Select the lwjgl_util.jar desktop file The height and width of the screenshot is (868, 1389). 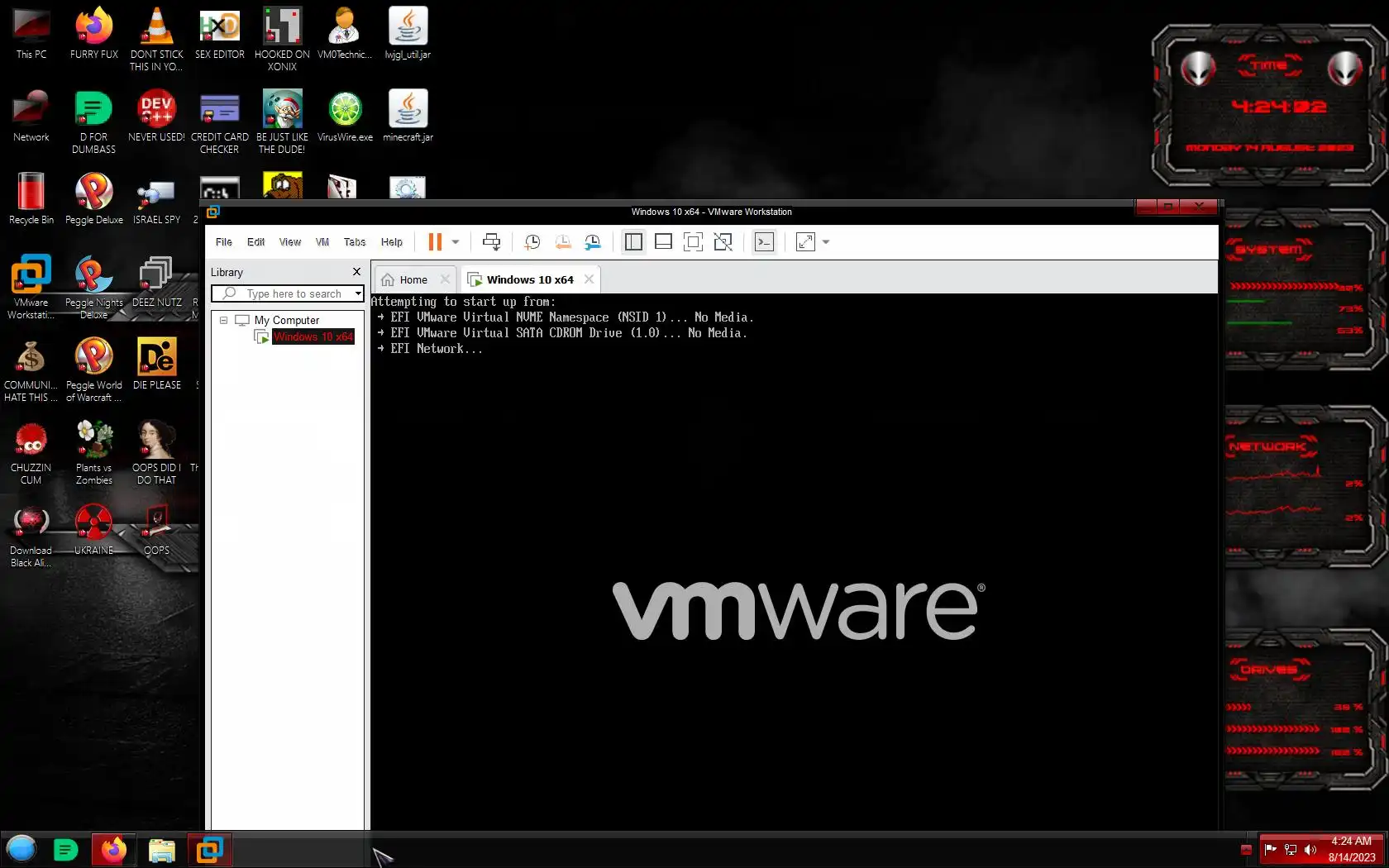pos(408,34)
